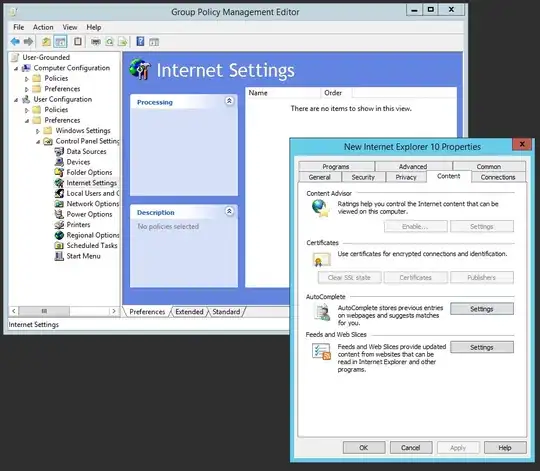Screen dimensions: 540x471
Task: Collapse Preferences under User Configuration
Action: coord(27,121)
